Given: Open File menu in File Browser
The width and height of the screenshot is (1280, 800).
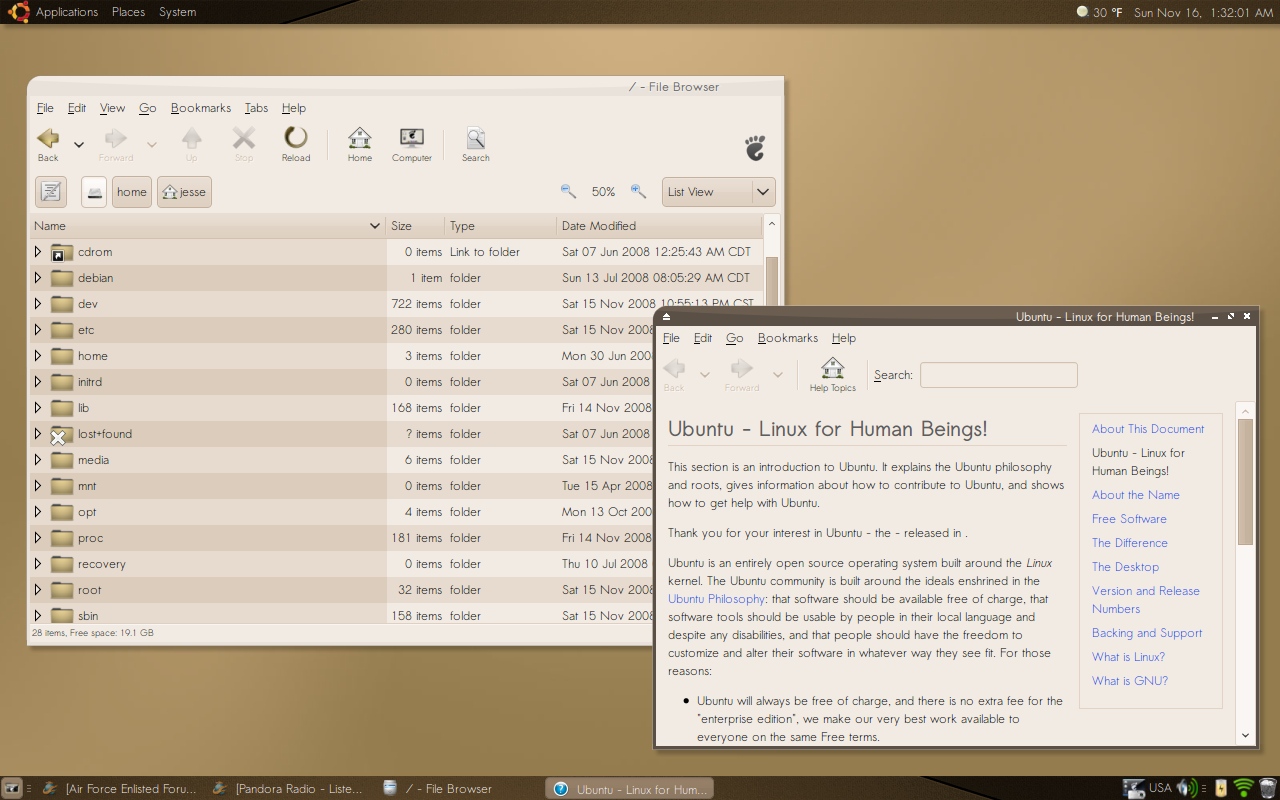Looking at the screenshot, I should 45,108.
